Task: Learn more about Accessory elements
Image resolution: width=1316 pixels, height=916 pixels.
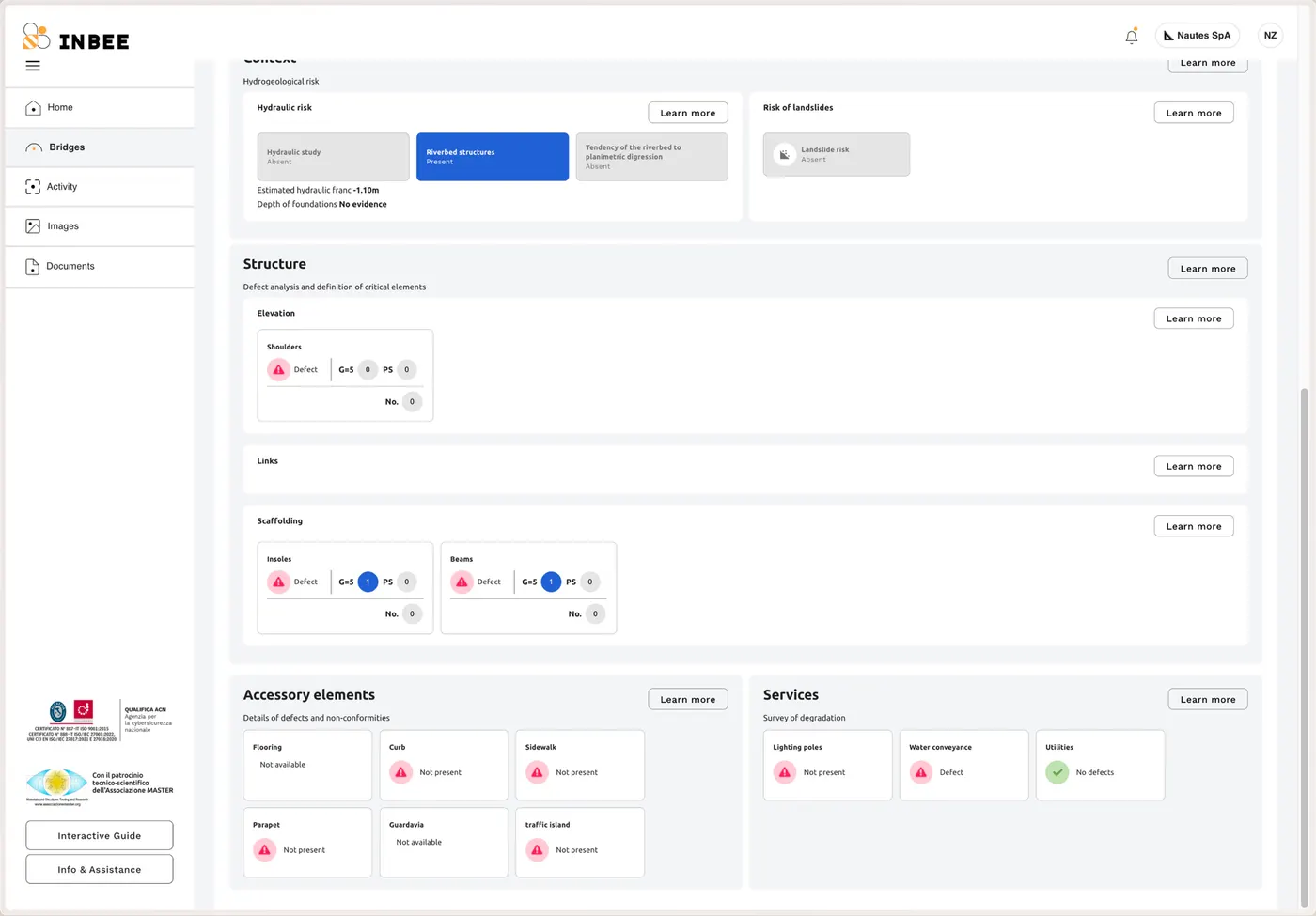Action: point(688,700)
